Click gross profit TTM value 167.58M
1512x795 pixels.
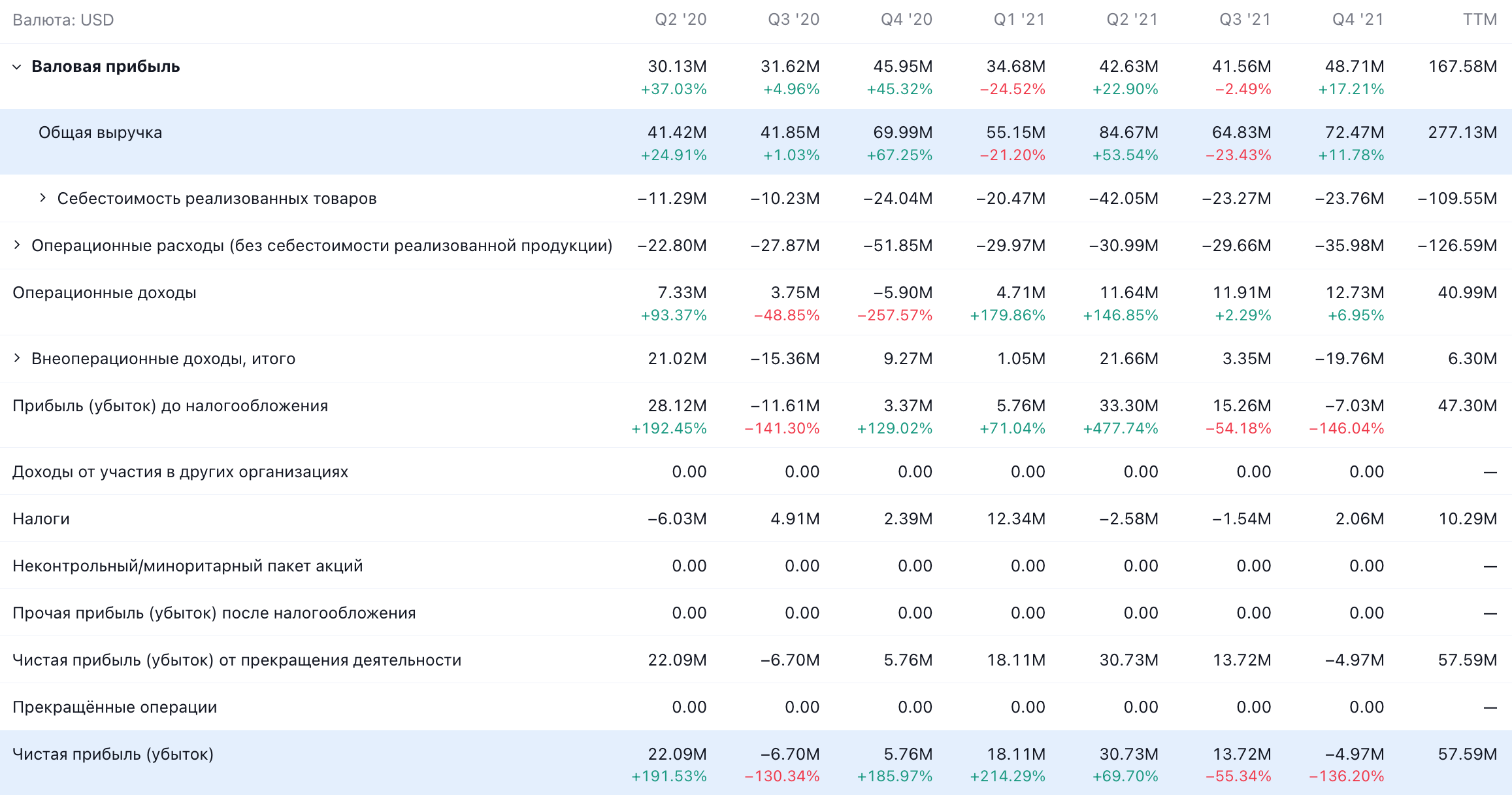pos(1462,67)
